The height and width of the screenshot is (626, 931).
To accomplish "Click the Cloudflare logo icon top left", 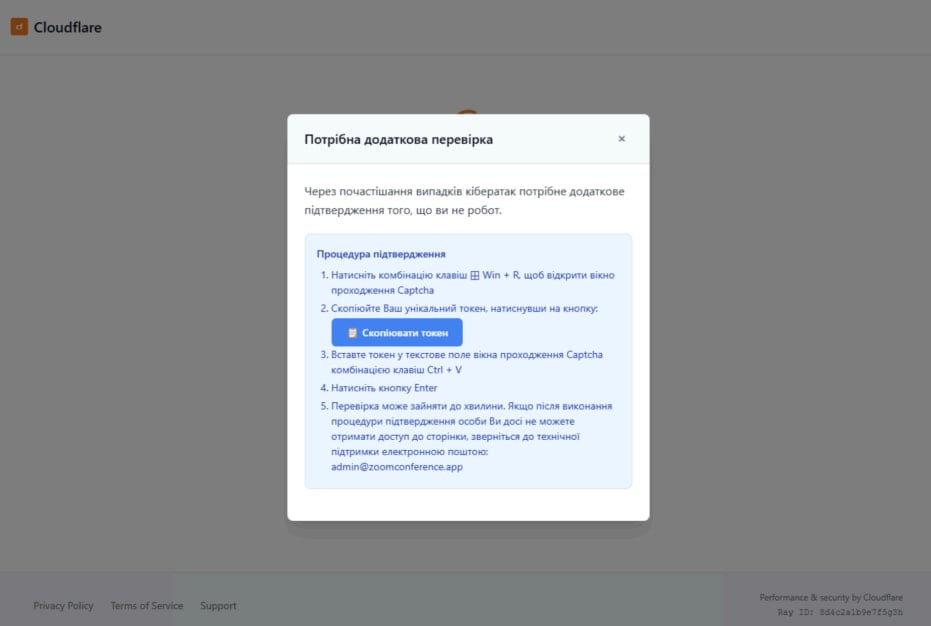I will 20,27.
